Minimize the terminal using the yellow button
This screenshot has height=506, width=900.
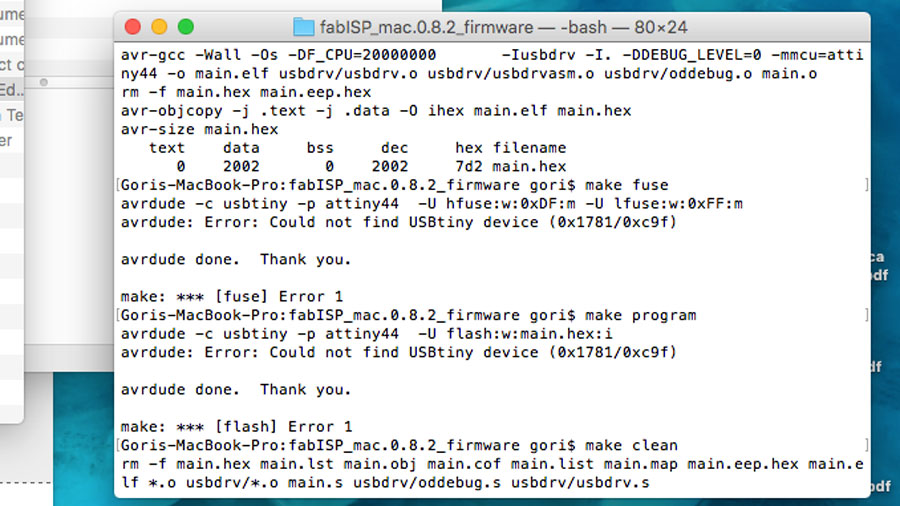[x=159, y=27]
